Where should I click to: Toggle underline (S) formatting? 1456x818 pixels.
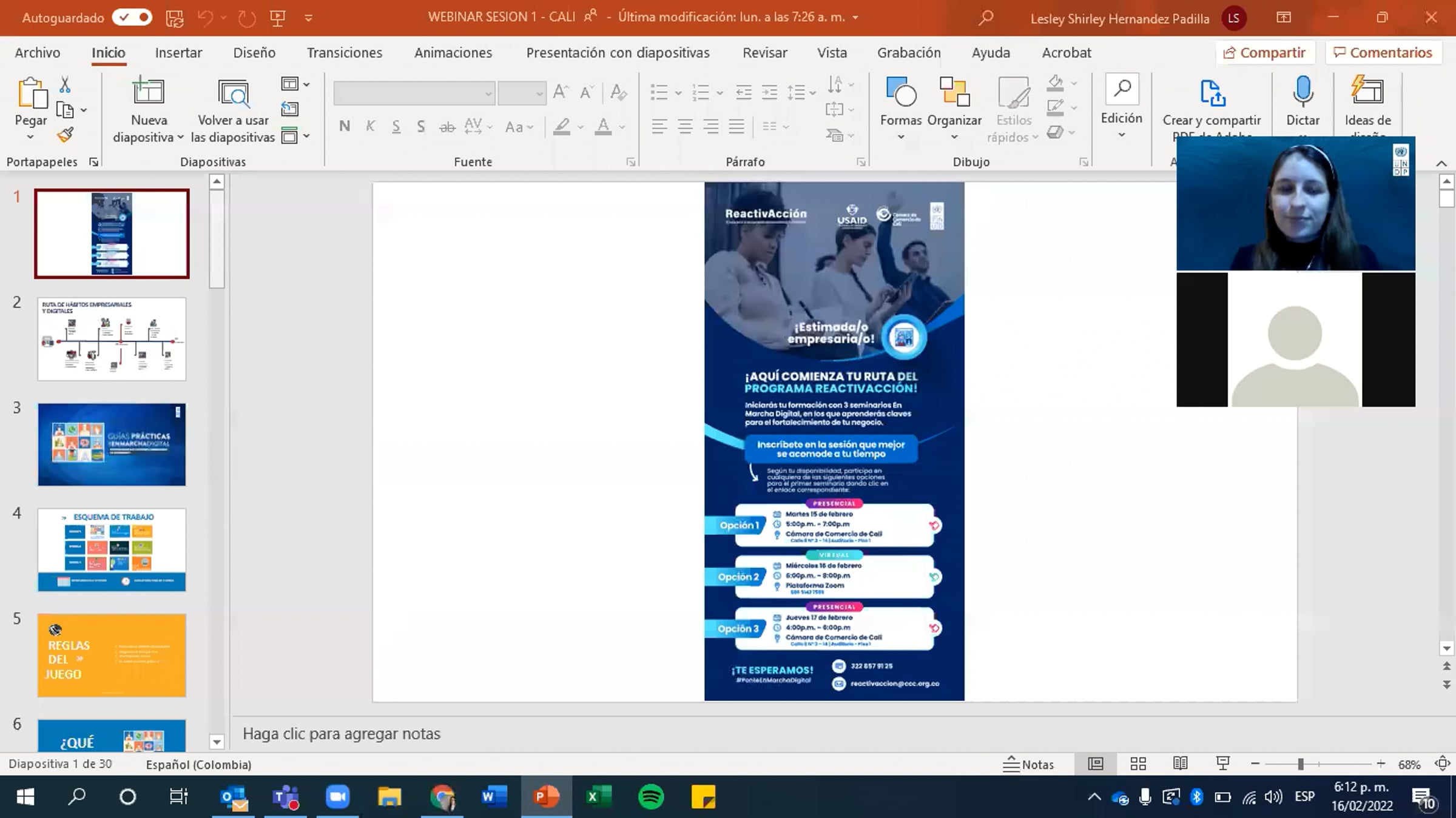coord(396,126)
